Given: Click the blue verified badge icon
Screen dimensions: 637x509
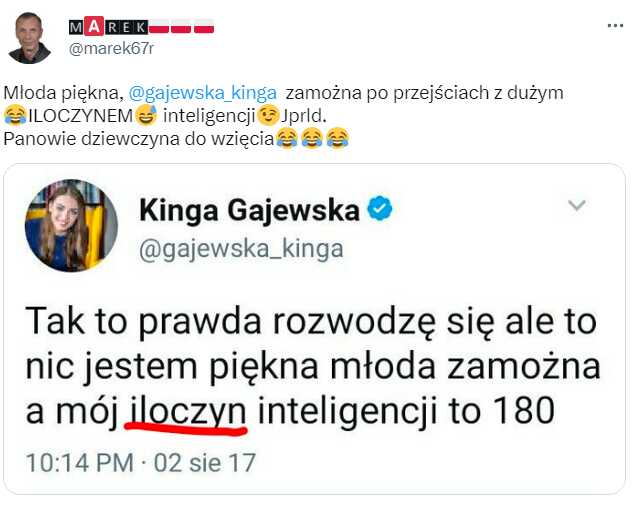Looking at the screenshot, I should tap(380, 209).
